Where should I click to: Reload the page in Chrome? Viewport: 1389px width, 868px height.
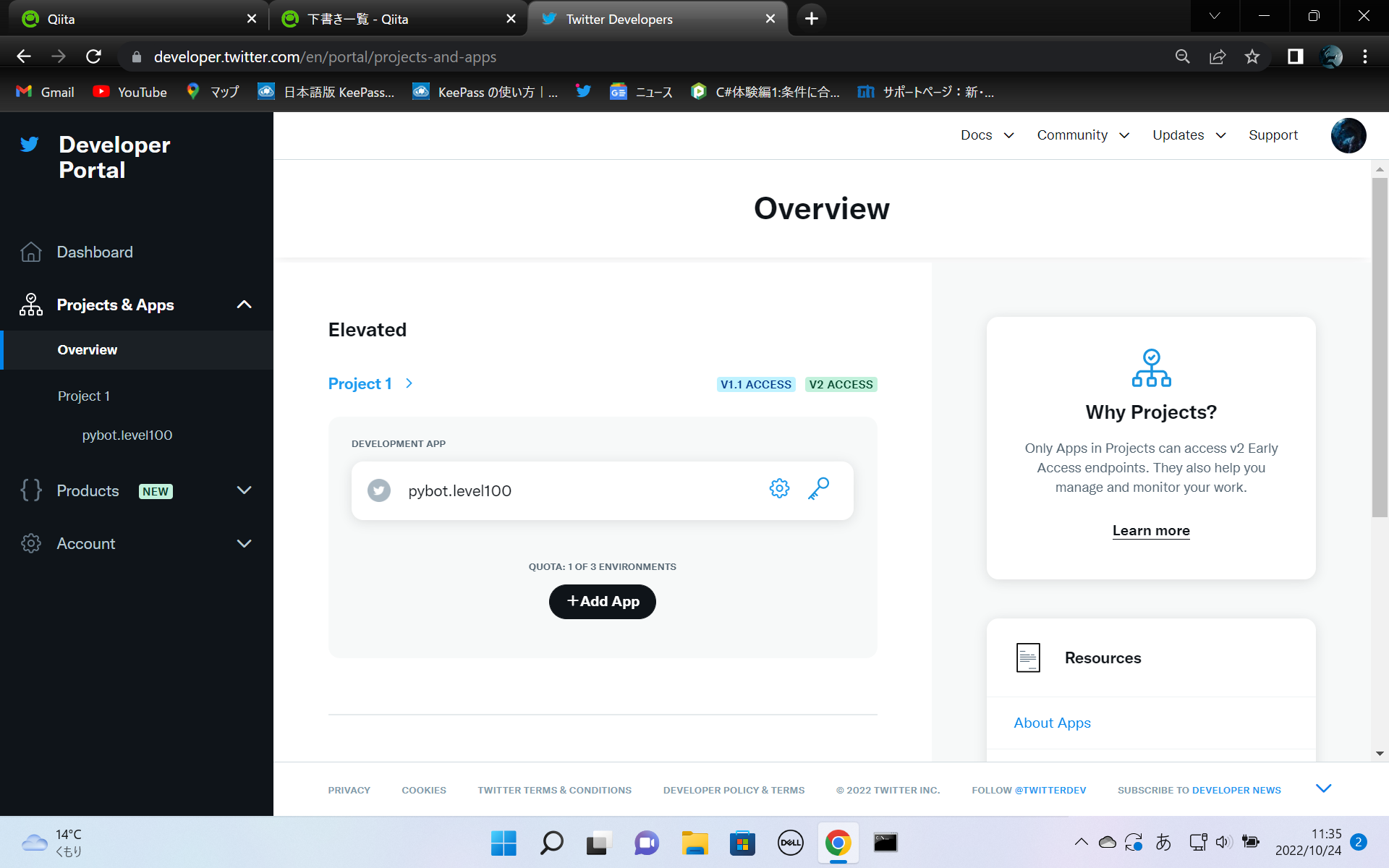coord(93,56)
